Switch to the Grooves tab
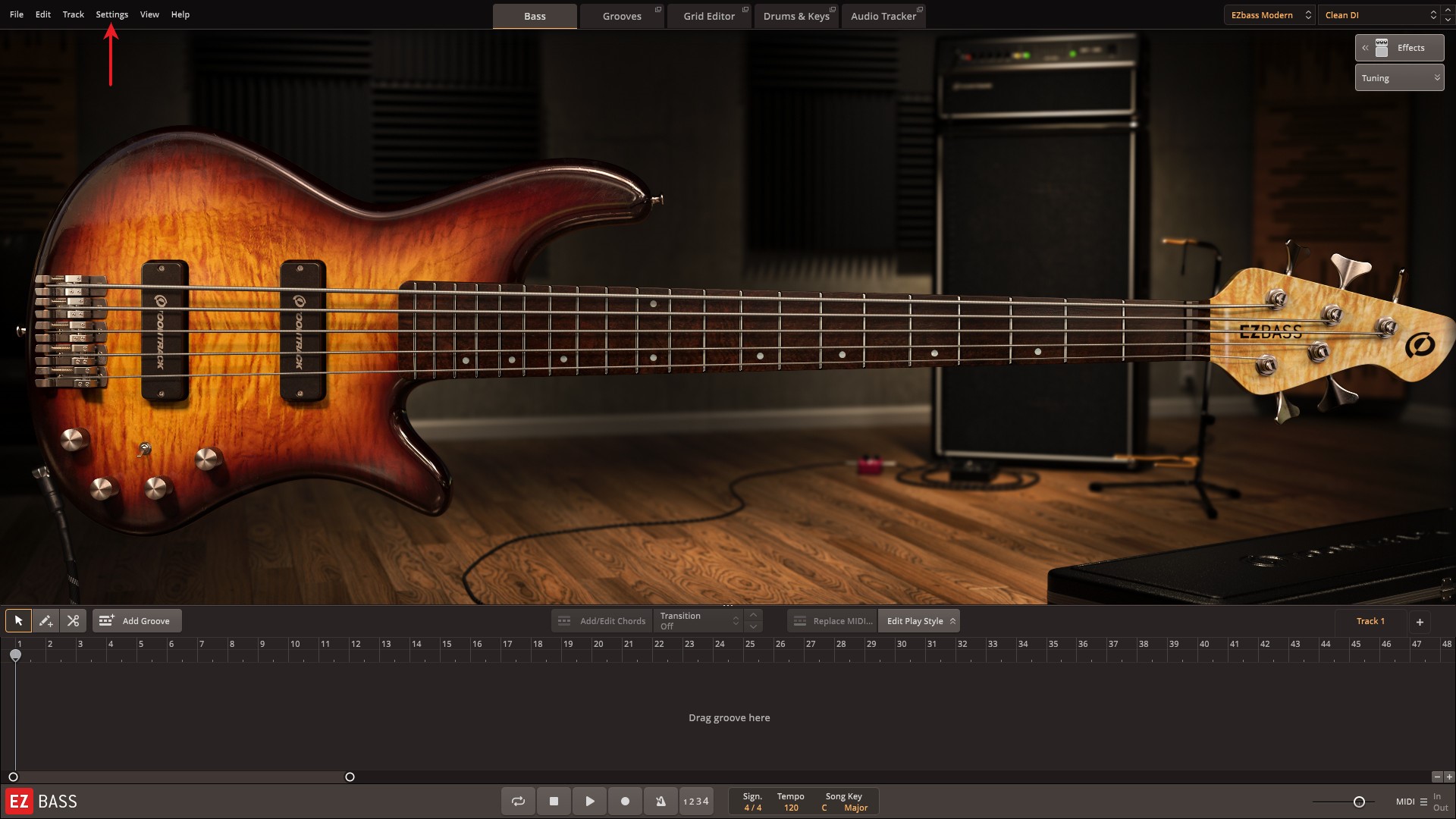1456x819 pixels. tap(622, 16)
